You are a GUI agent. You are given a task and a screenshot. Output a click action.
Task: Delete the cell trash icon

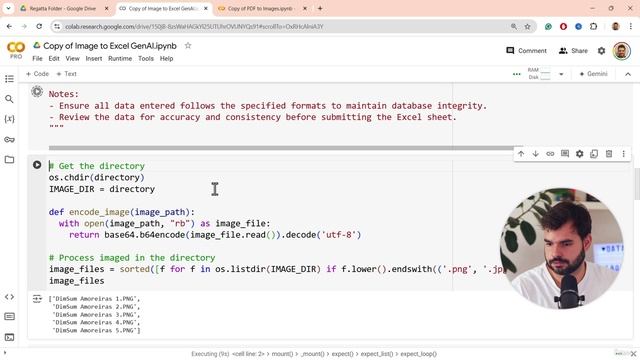point(609,154)
